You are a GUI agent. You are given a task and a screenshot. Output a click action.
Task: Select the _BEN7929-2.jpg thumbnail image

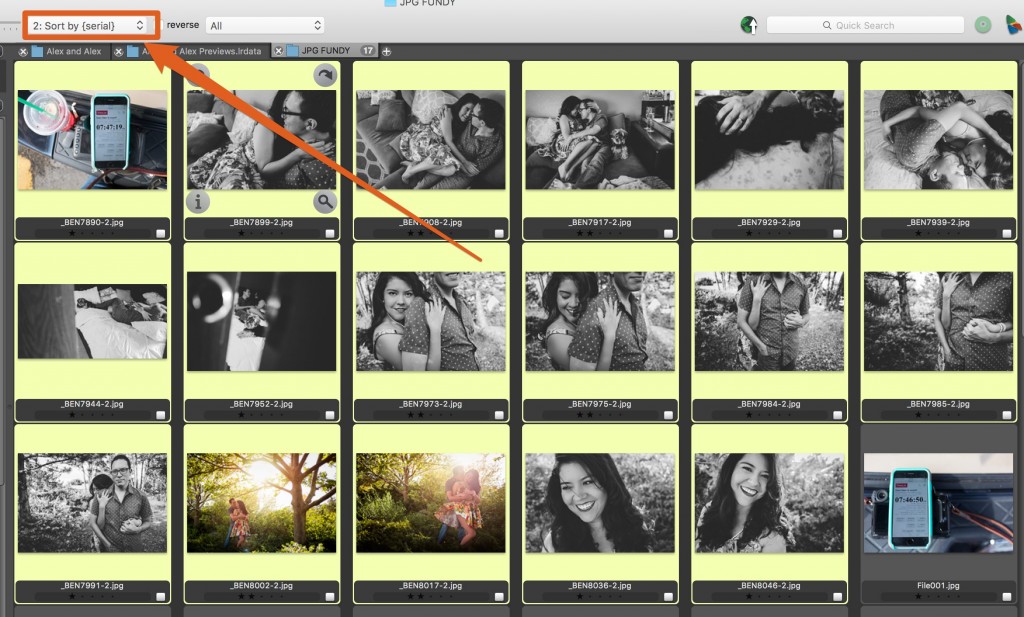point(769,140)
